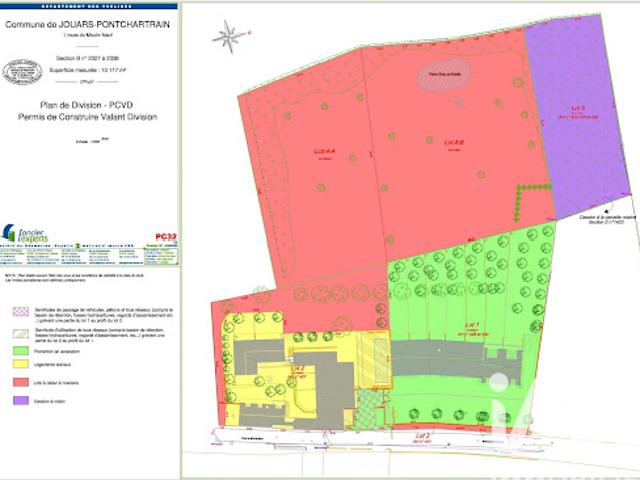Click the compass rose north arrow

230,37
